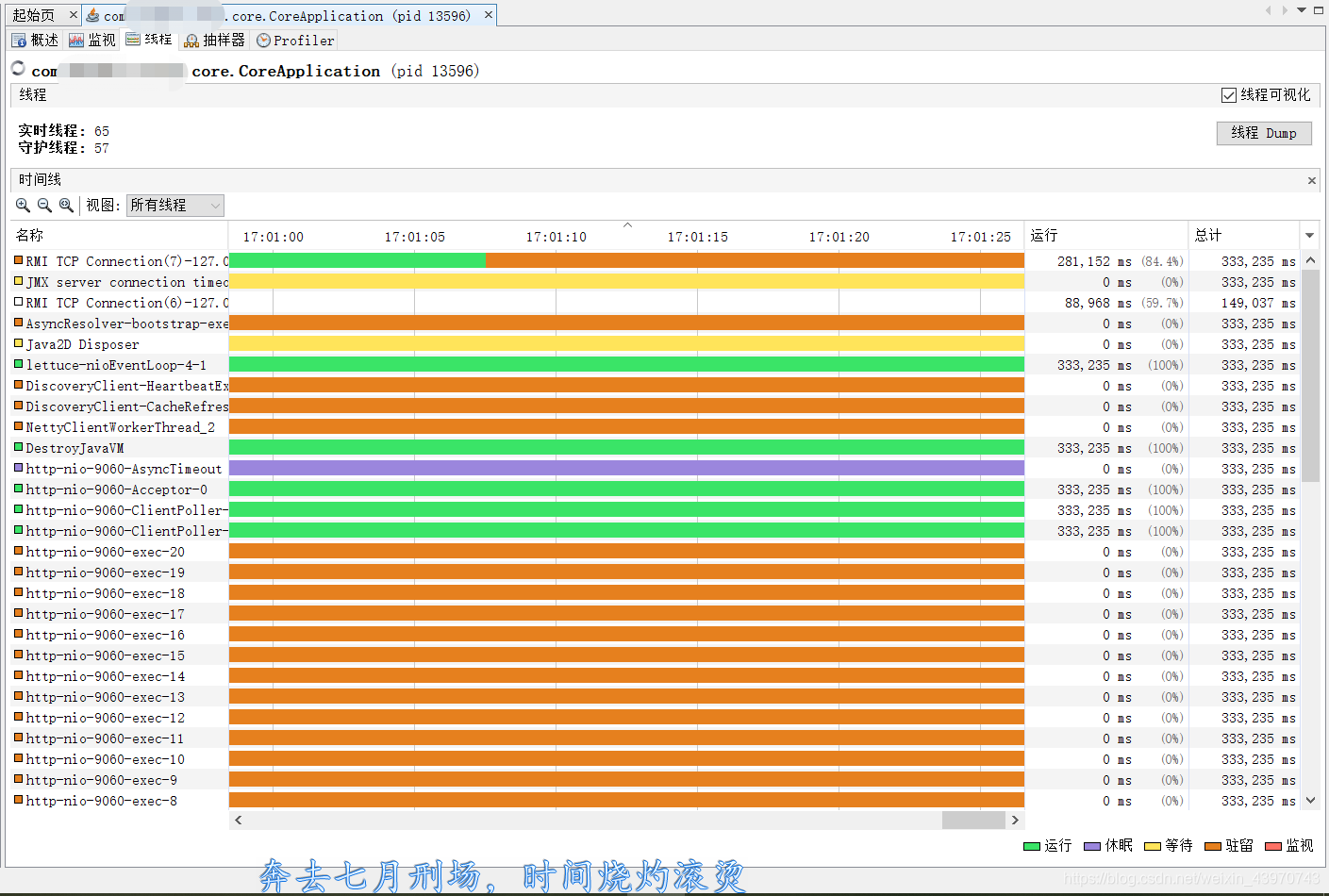The height and width of the screenshot is (896, 1329).
Task: Open the 抽样器 (Sampler) view
Action: click(x=213, y=40)
